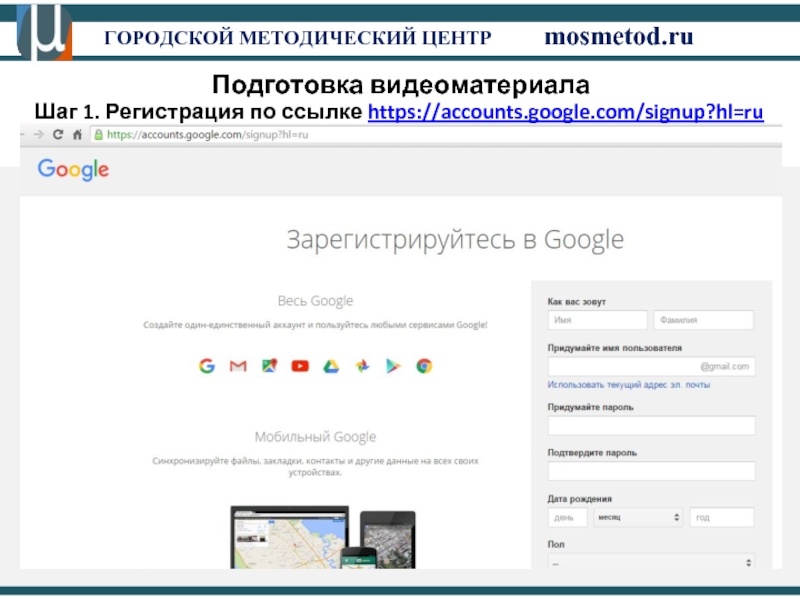Click the Google logo at page top

click(73, 169)
